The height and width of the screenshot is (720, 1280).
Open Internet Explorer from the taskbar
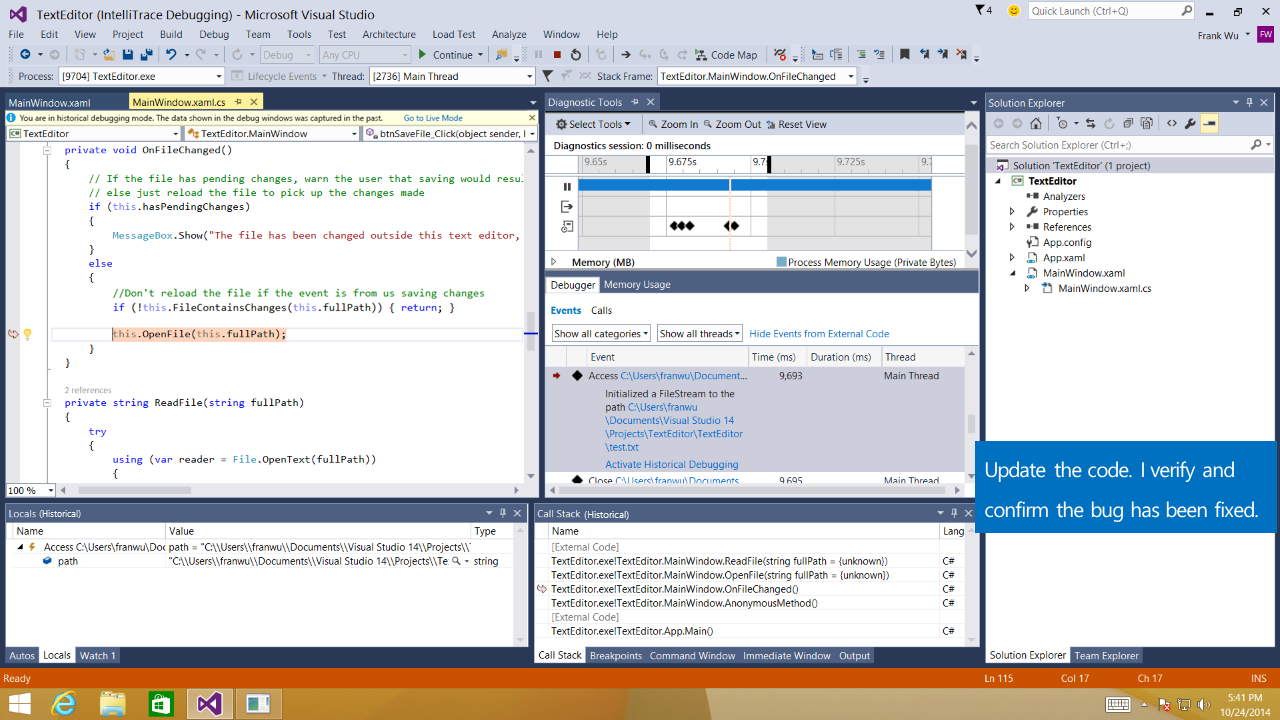coord(63,703)
